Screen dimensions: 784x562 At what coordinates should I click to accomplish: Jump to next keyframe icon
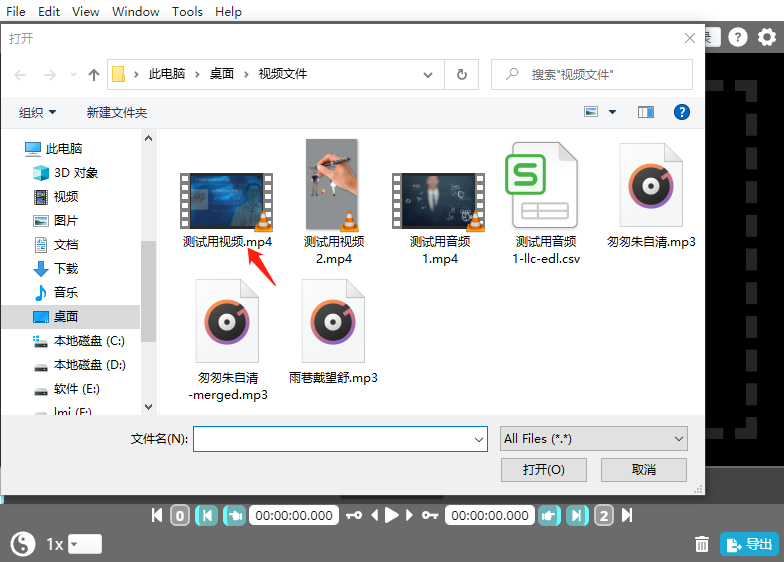430,516
